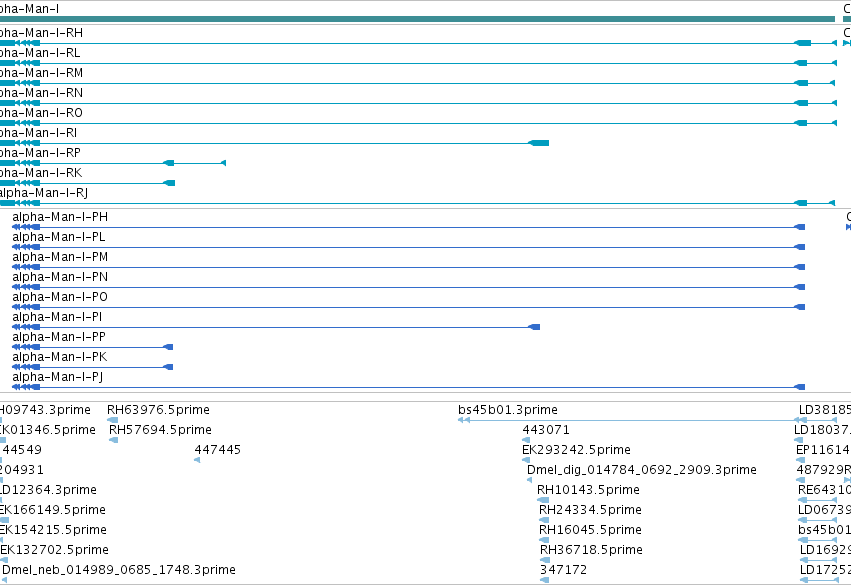
Task: Select feature 447445
Action: pyautogui.click(x=218, y=450)
